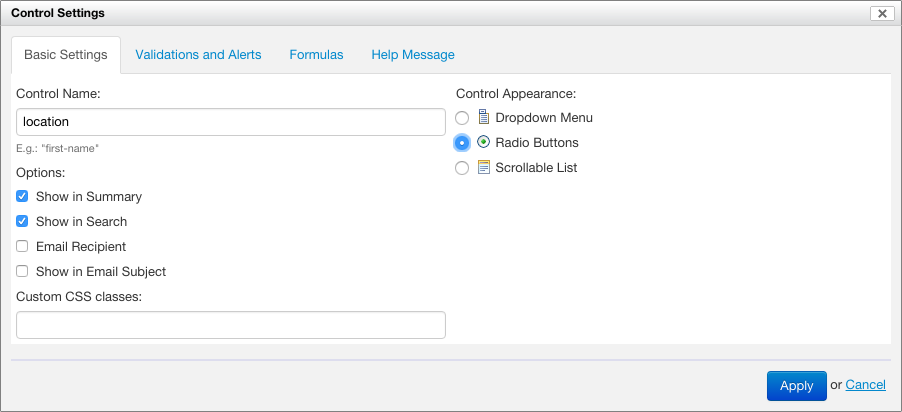Enable Show in Email Subject checkbox
902x412 pixels.
[22, 271]
